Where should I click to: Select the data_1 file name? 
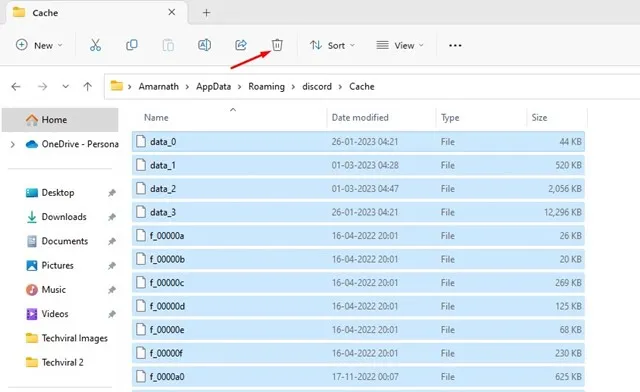click(163, 165)
